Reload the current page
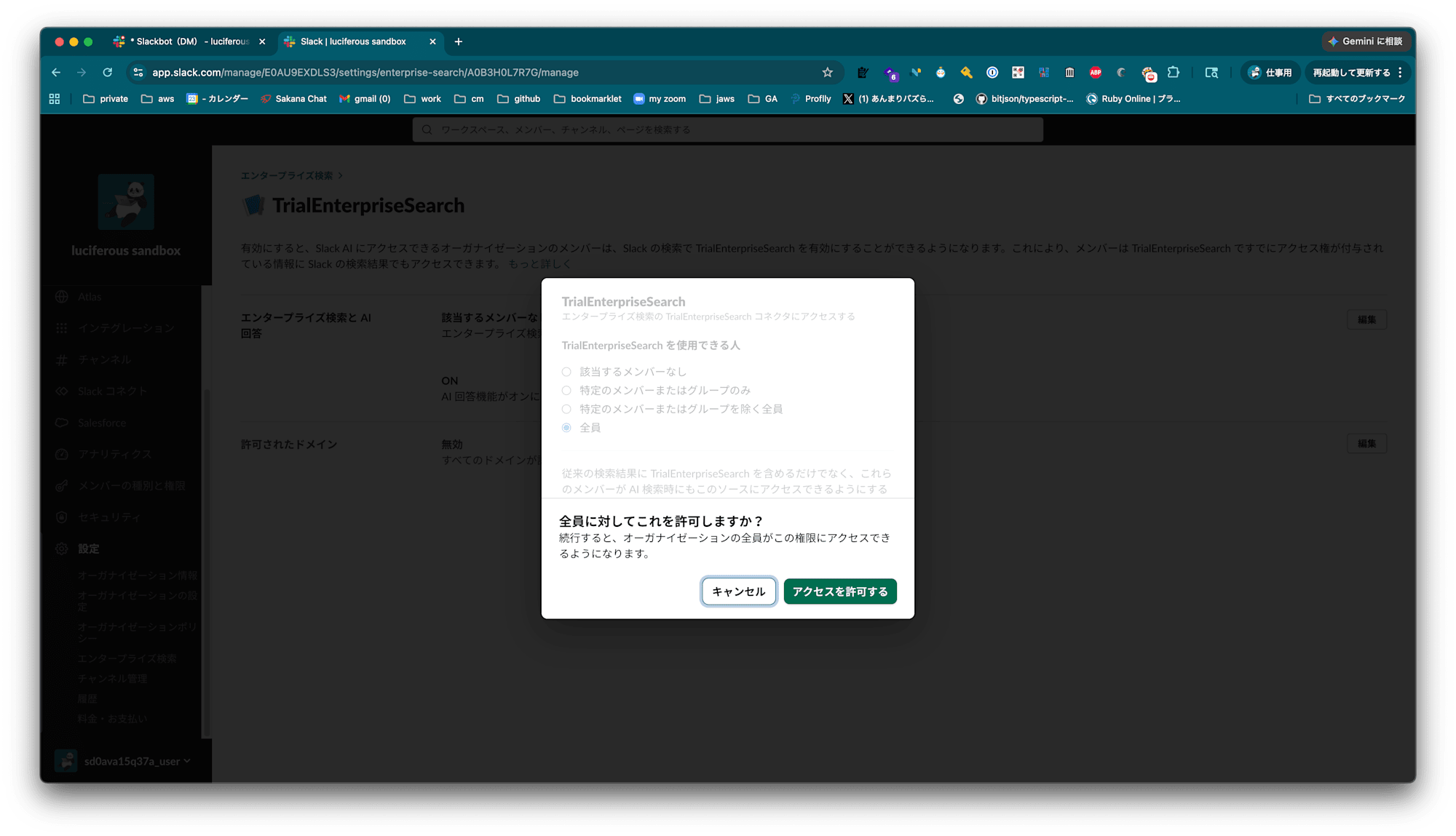 [x=108, y=72]
